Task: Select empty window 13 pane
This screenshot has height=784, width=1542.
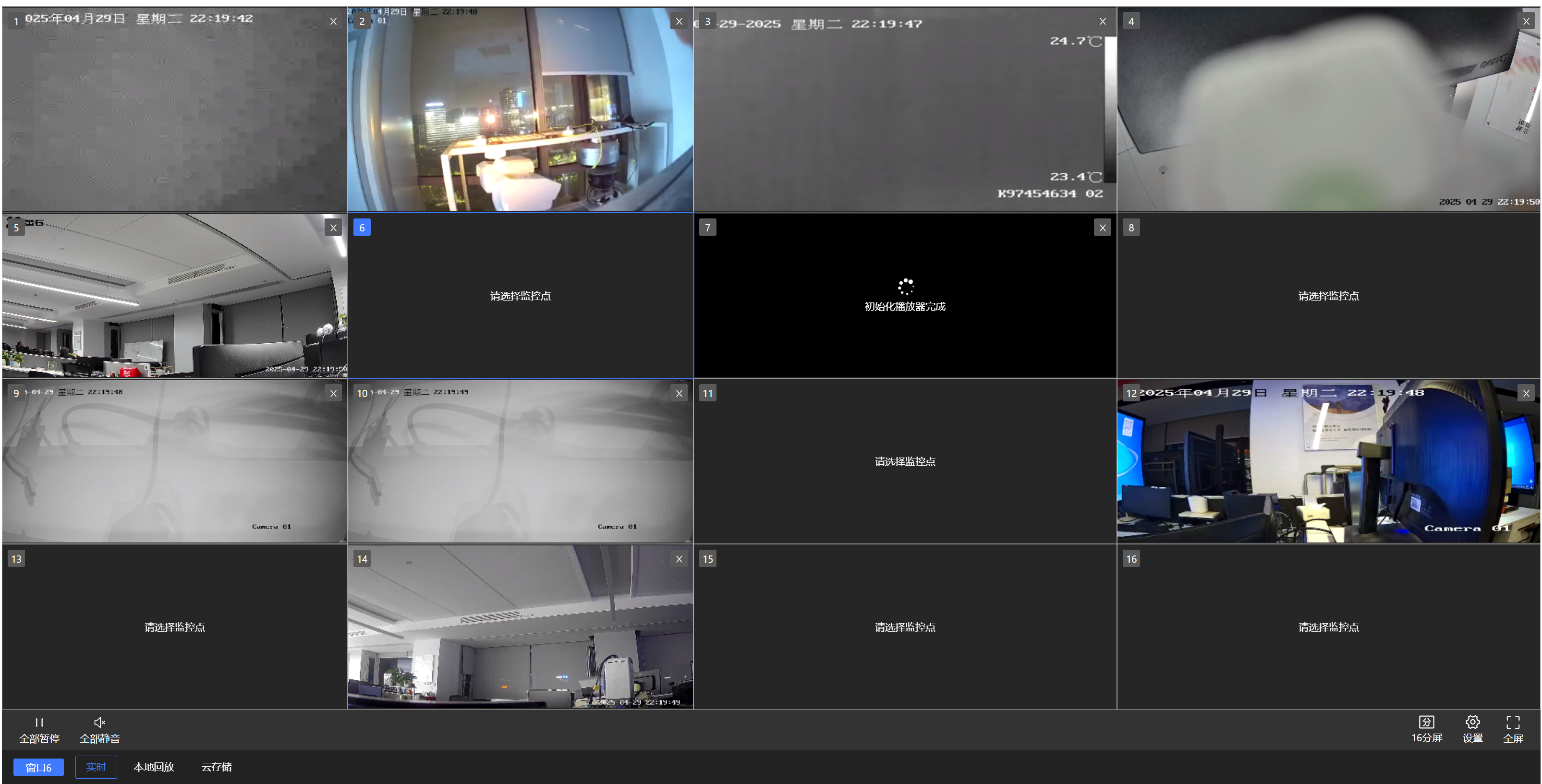Action: [174, 627]
